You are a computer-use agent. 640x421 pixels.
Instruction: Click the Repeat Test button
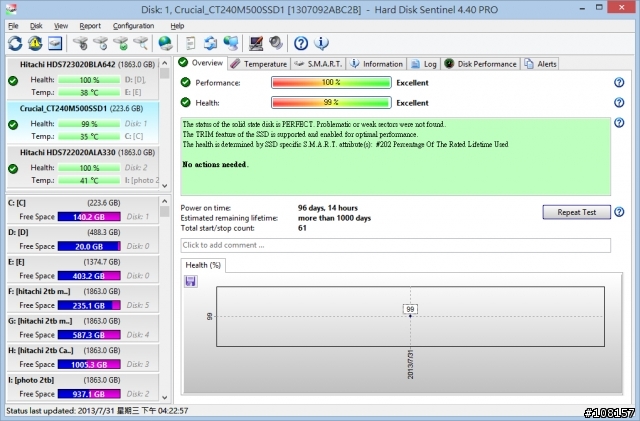576,212
